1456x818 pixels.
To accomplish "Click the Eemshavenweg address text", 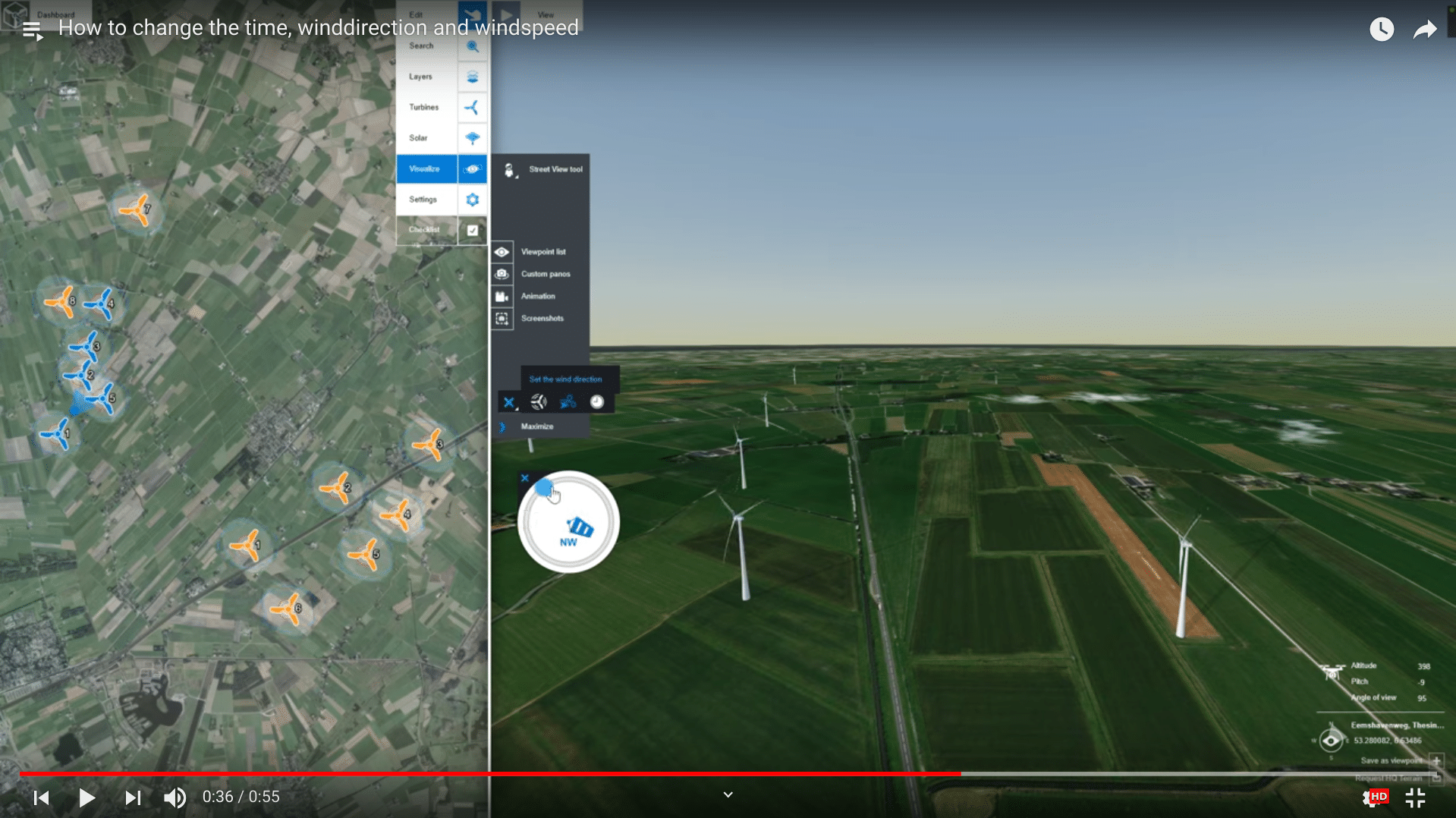I will coord(1397,725).
